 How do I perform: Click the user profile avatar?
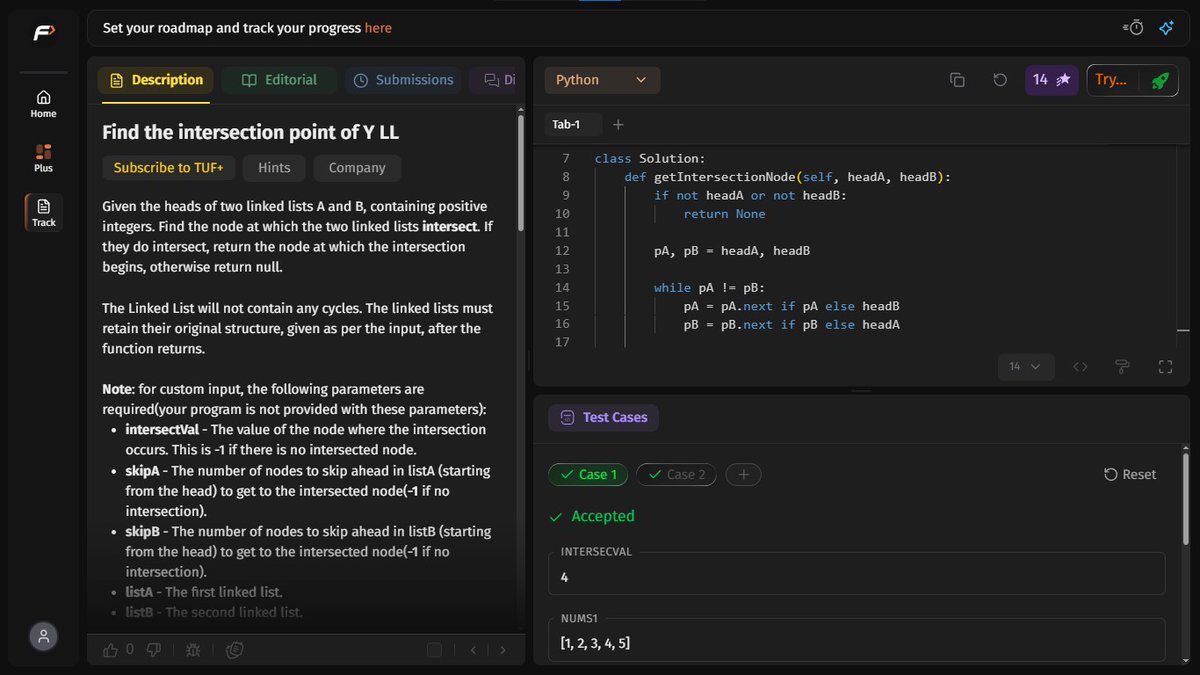(43, 636)
